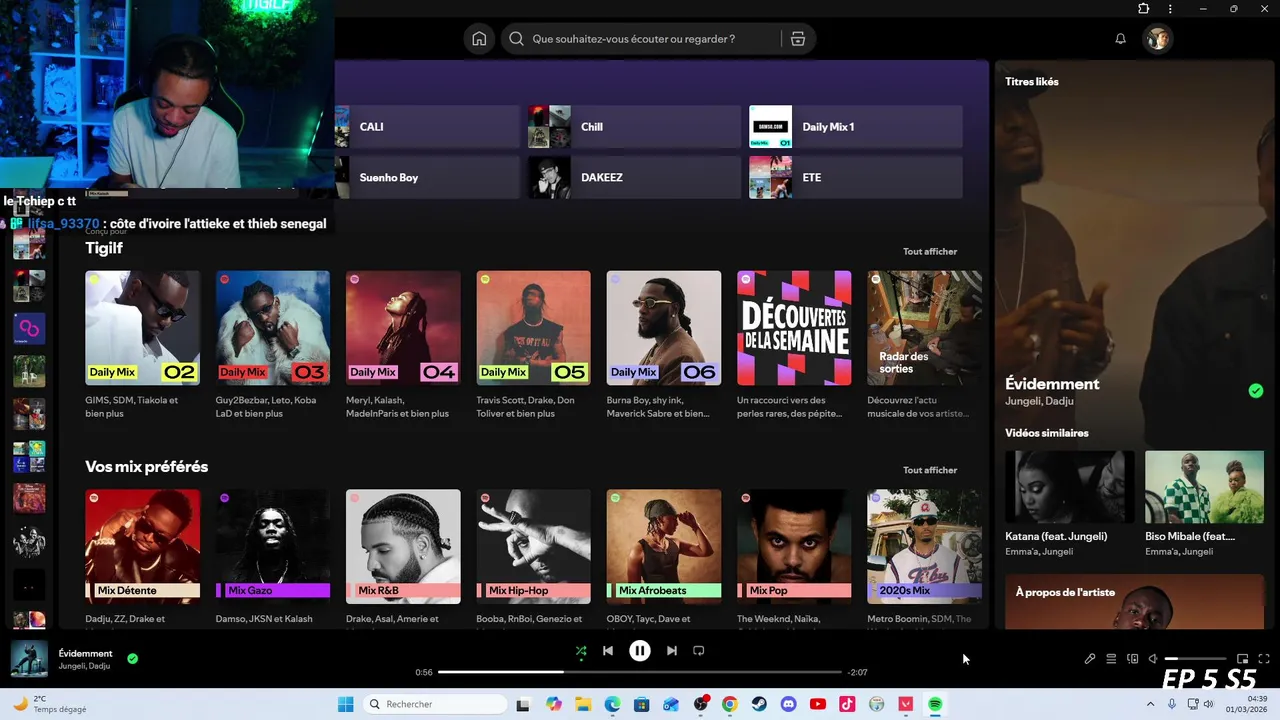Open the Browse icon beside the search bar
The image size is (1280, 720).
tap(797, 39)
